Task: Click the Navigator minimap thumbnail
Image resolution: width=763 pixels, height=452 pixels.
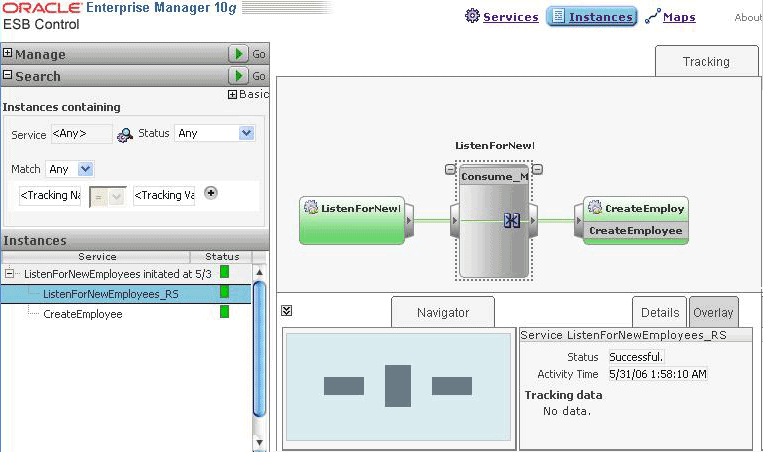Action: click(398, 387)
